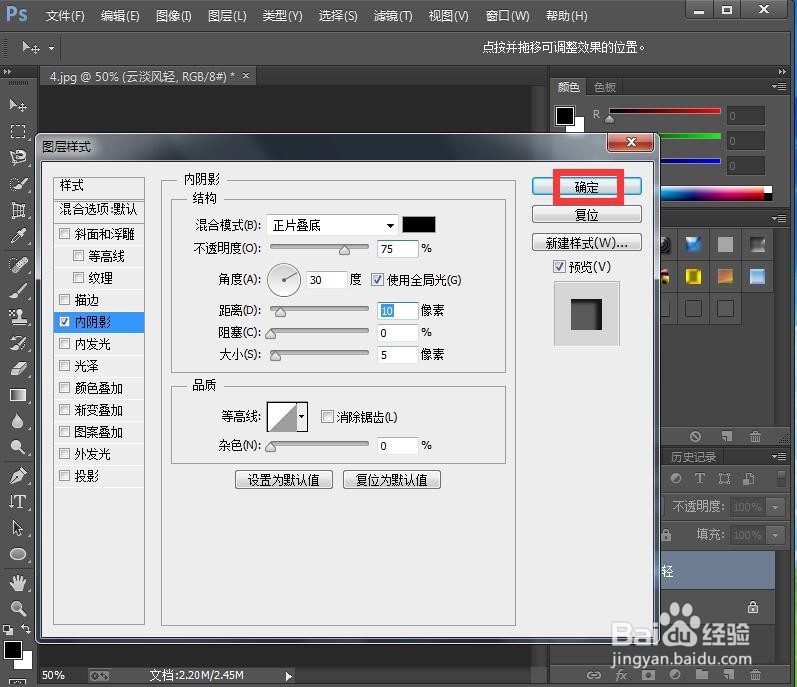Enable 等高线 checkbox

click(x=78, y=256)
